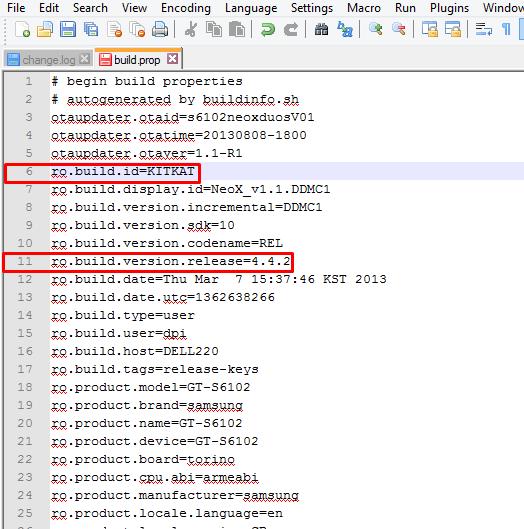Screen dimensions: 524x529
Task: Click the line ro.product.board=torino
Action: [143, 460]
